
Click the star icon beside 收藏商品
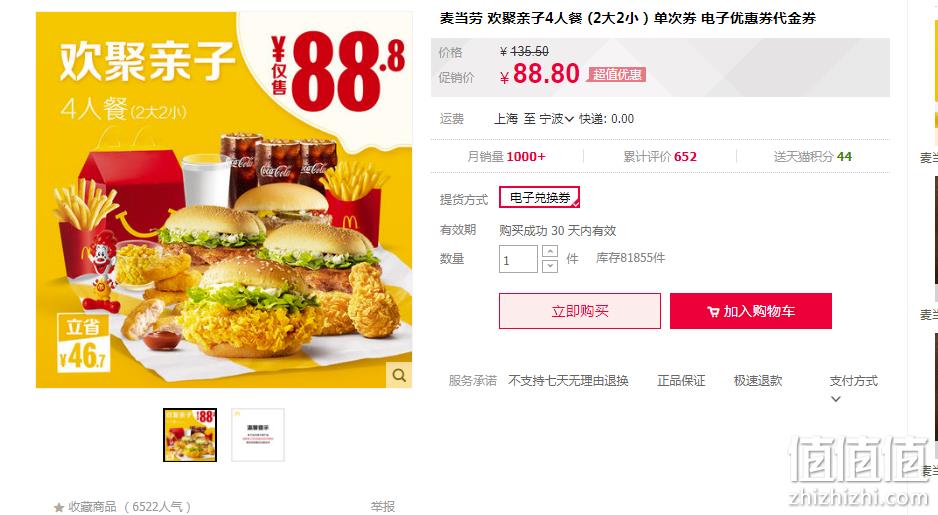tap(59, 507)
